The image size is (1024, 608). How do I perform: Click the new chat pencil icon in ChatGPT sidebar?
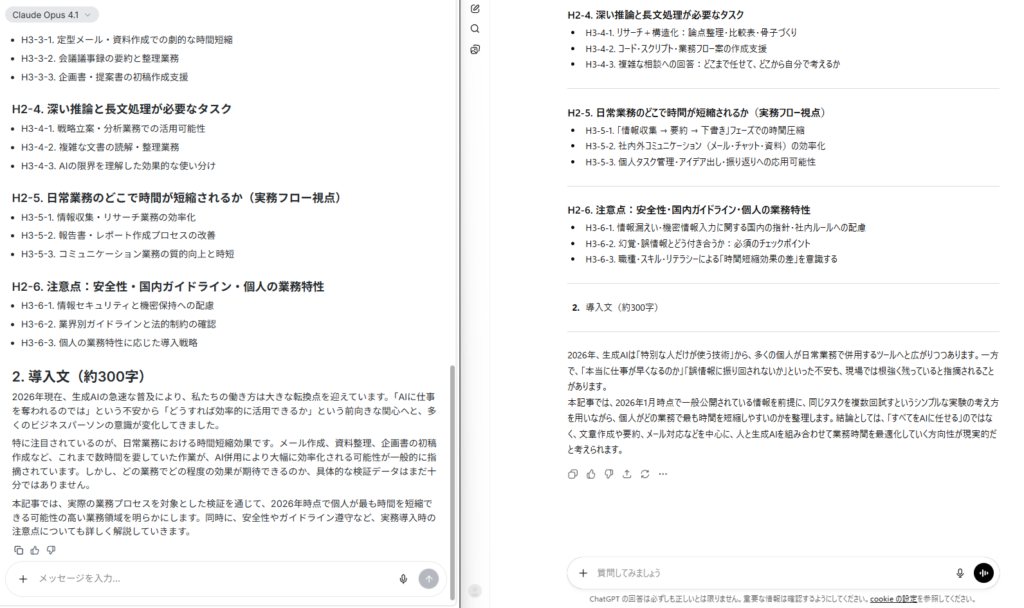[475, 9]
